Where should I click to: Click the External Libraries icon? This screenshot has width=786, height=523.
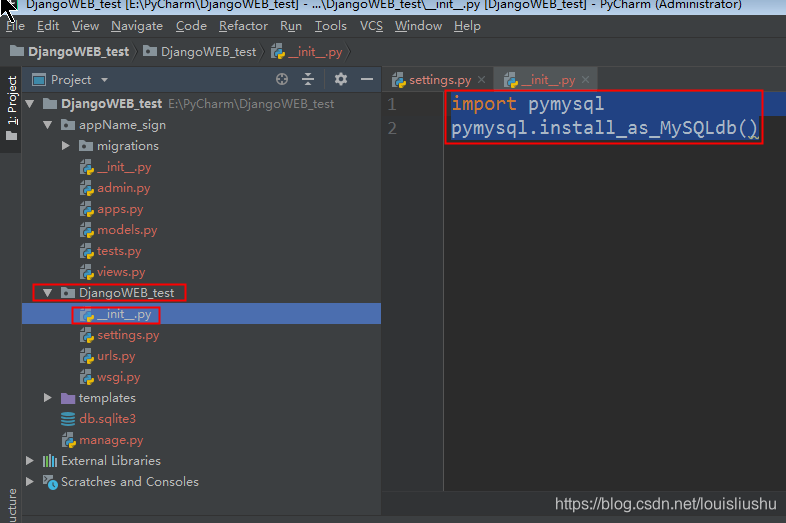coord(50,460)
